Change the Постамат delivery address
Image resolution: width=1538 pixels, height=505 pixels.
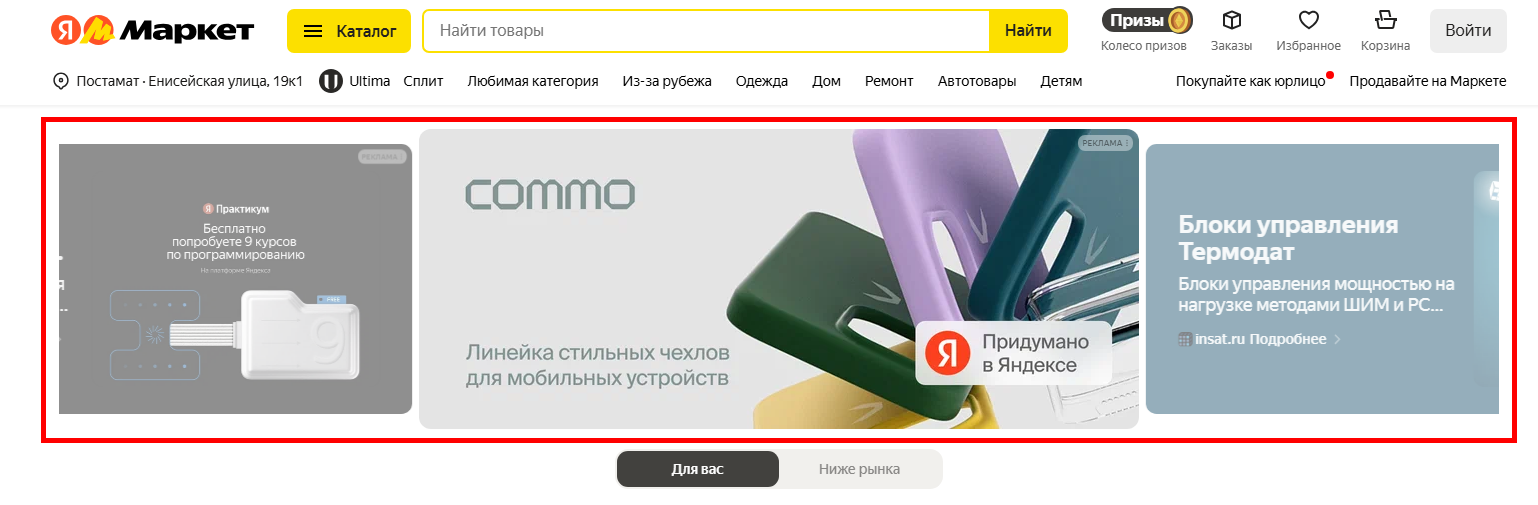[x=178, y=81]
